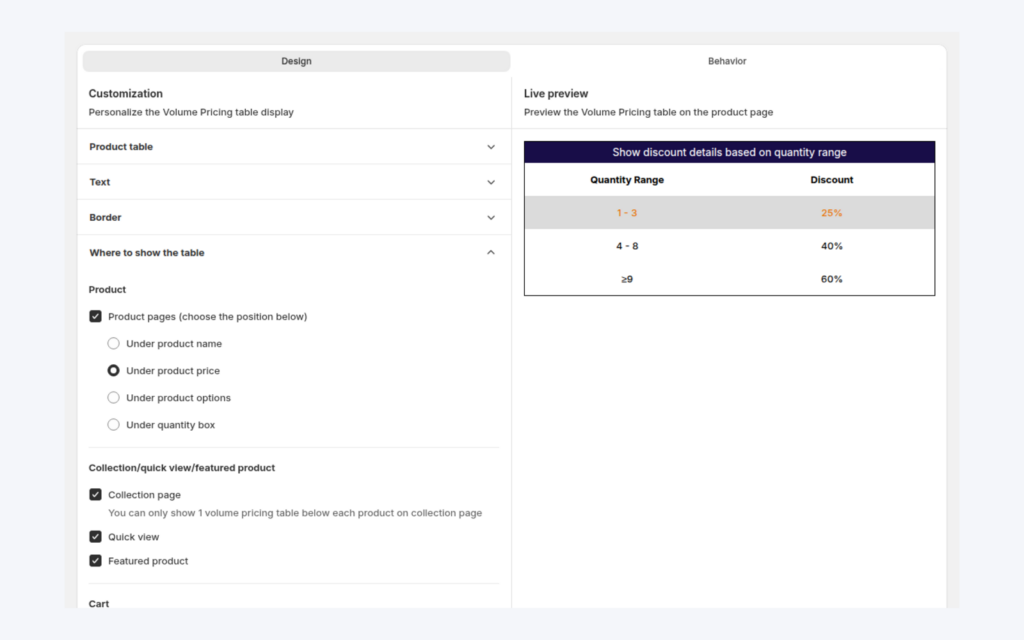Expand the Text section chevron

click(x=491, y=182)
